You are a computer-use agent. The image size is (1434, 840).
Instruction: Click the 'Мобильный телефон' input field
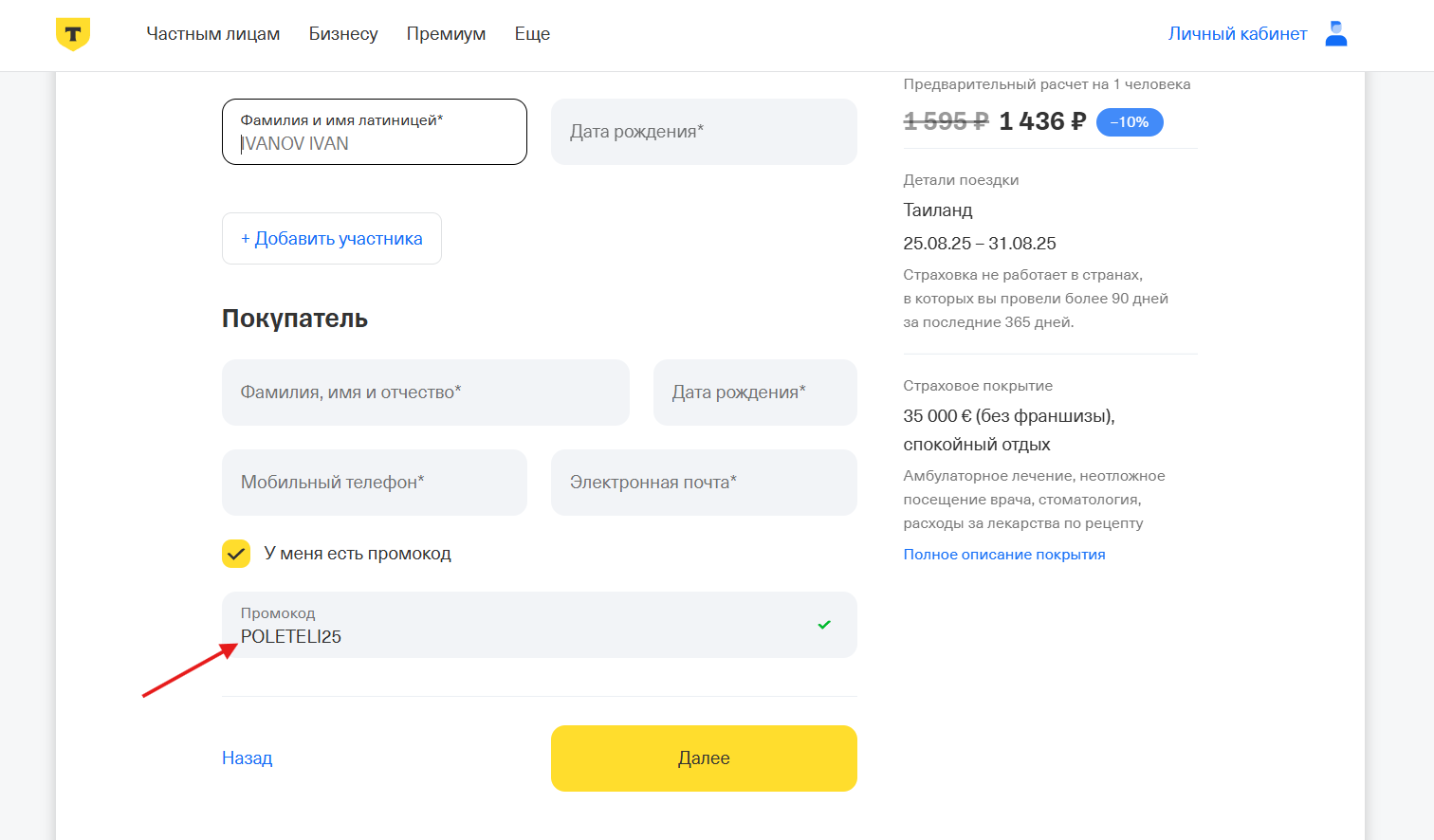(375, 483)
